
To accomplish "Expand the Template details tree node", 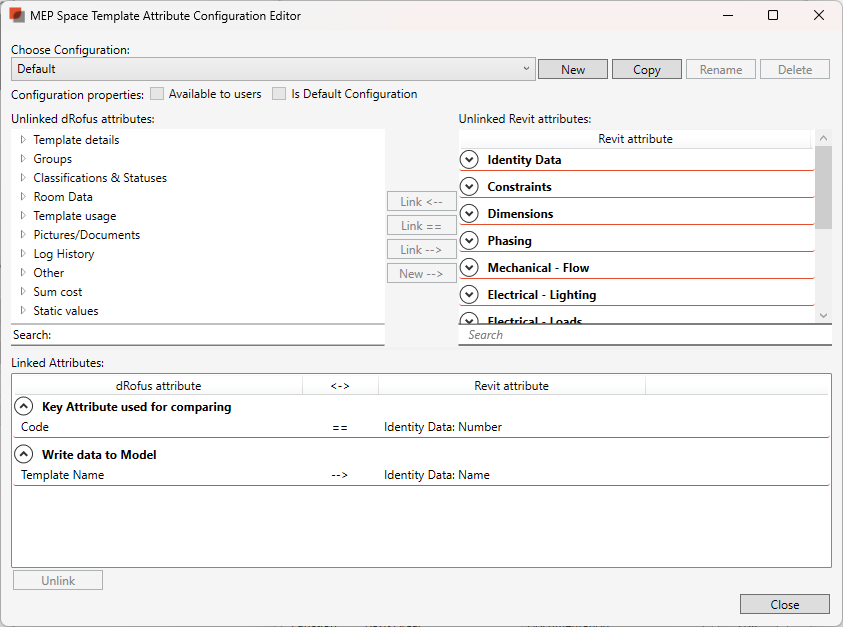I will 23,140.
